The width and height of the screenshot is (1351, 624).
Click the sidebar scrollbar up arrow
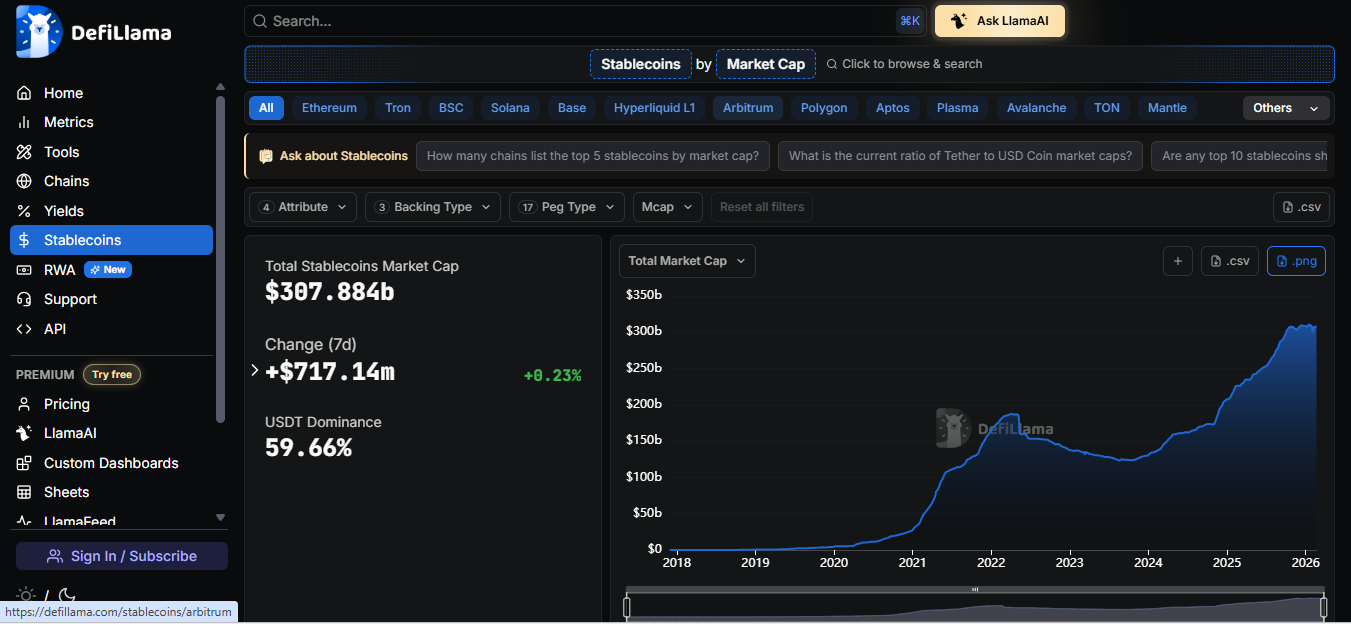click(x=221, y=87)
